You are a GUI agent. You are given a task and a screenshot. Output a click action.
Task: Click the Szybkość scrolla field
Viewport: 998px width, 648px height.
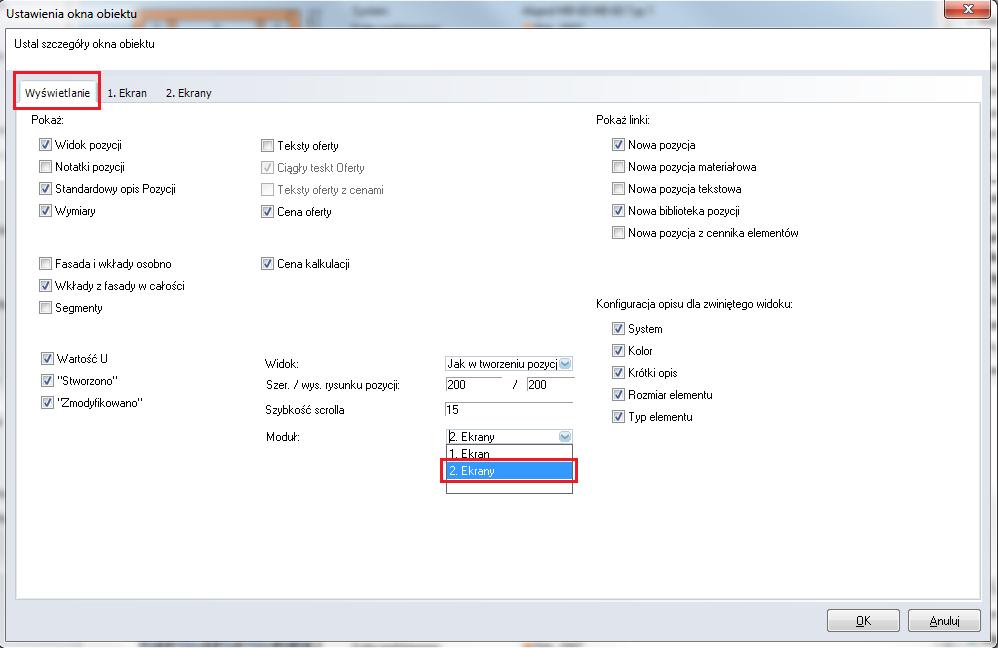coord(509,409)
